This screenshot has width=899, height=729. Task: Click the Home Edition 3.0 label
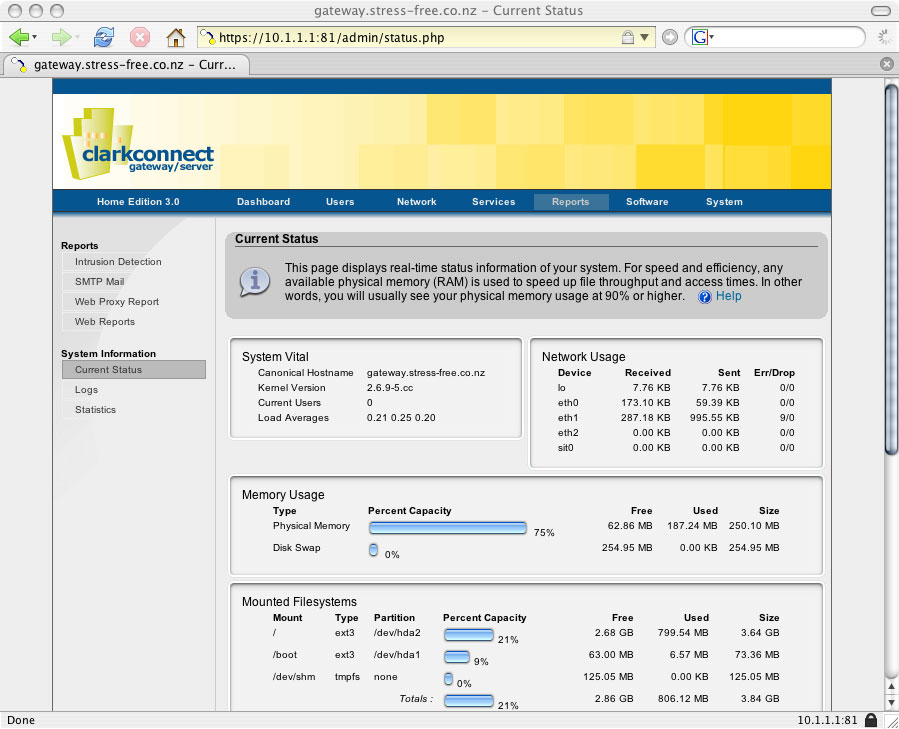tap(138, 202)
